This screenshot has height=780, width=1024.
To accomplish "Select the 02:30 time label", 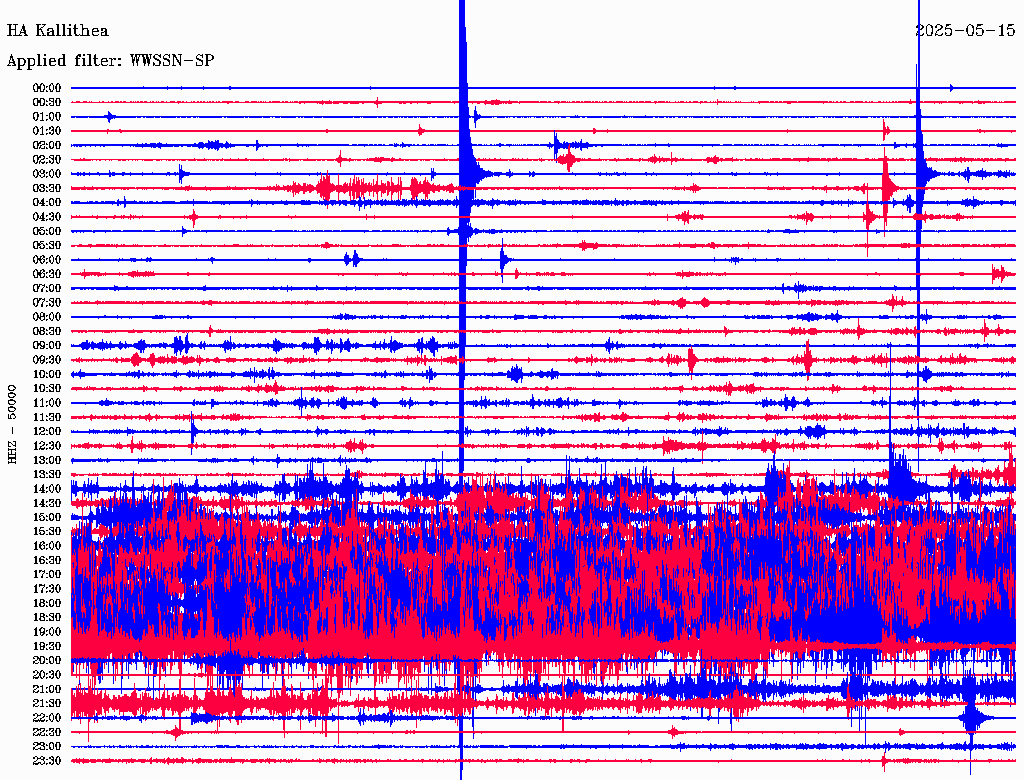I will 47,160.
